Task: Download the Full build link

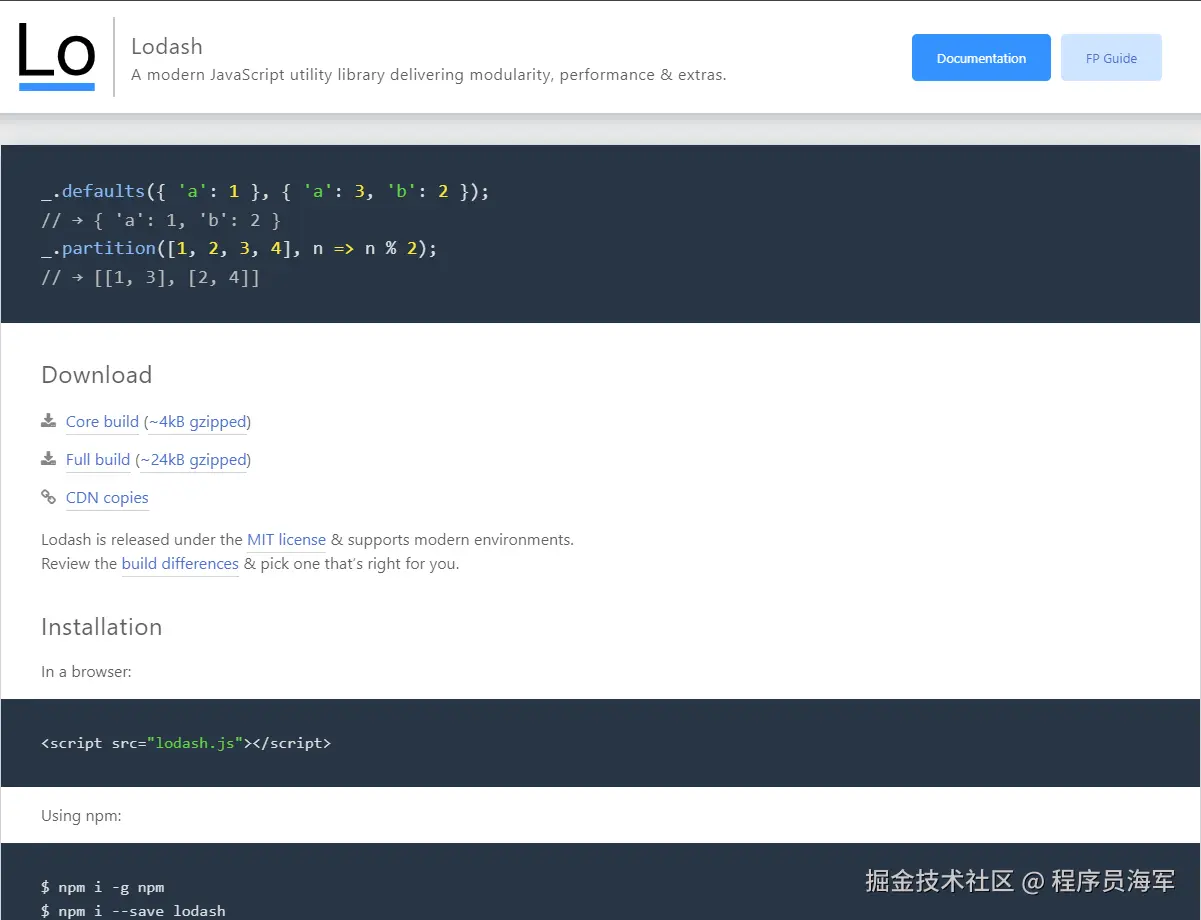Action: pos(98,460)
